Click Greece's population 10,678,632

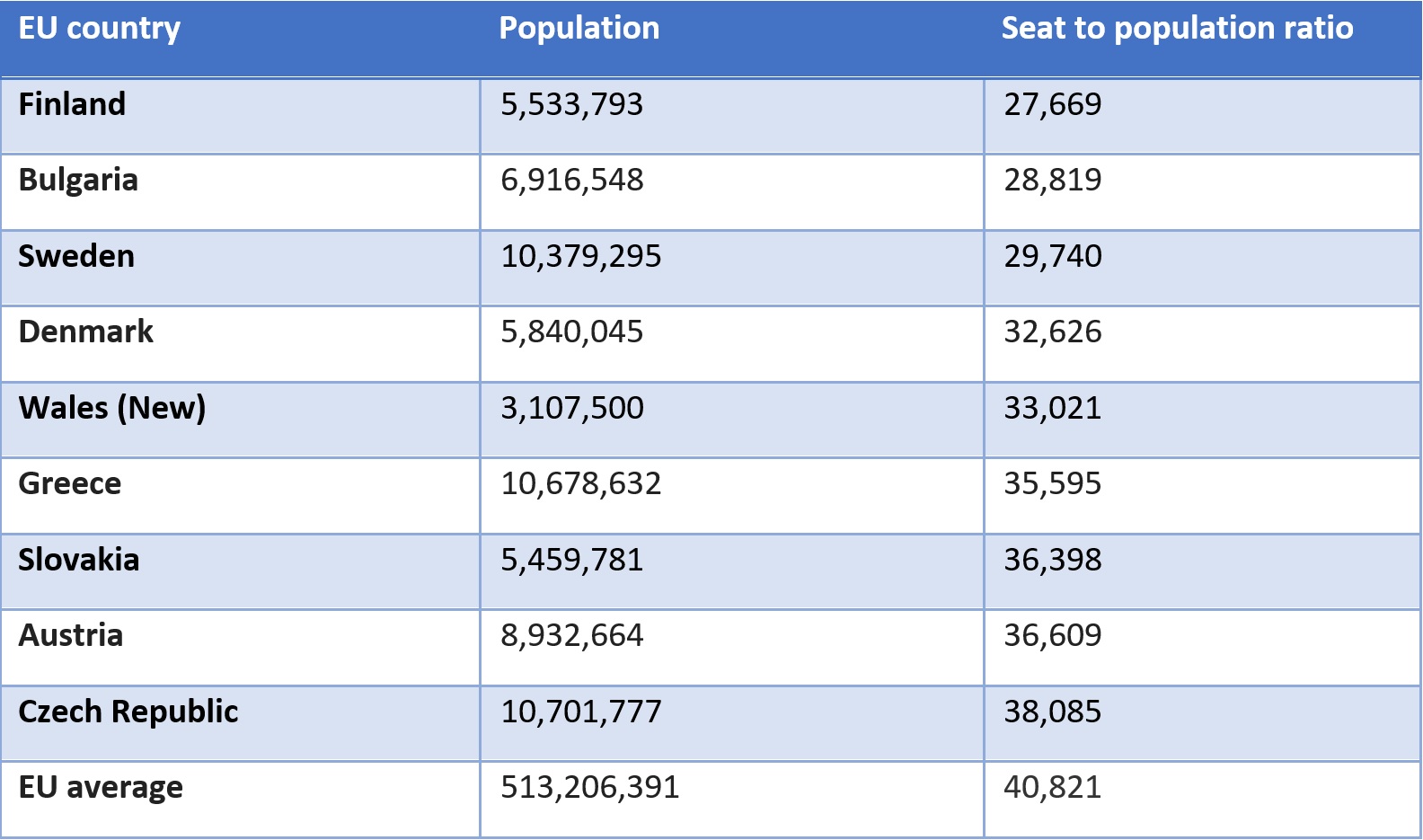tap(581, 483)
